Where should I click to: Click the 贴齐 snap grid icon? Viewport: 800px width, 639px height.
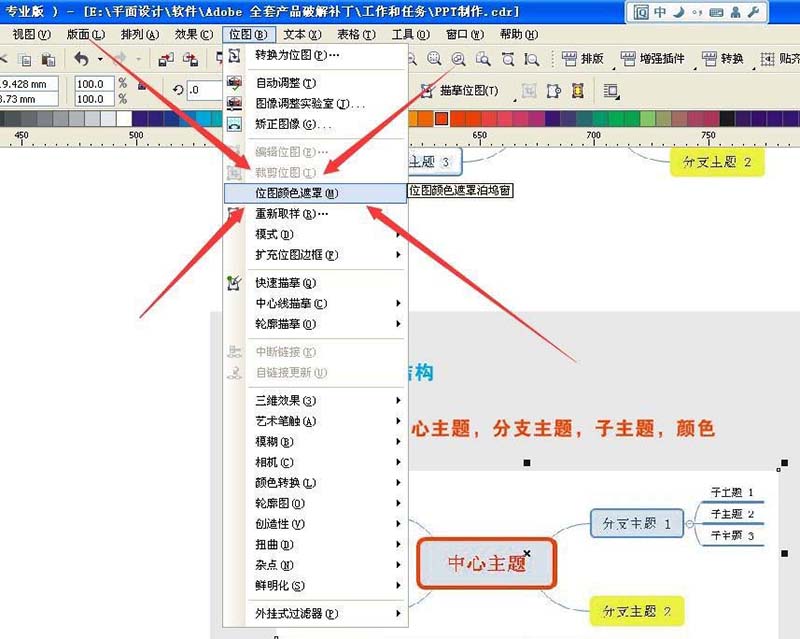tap(767, 59)
